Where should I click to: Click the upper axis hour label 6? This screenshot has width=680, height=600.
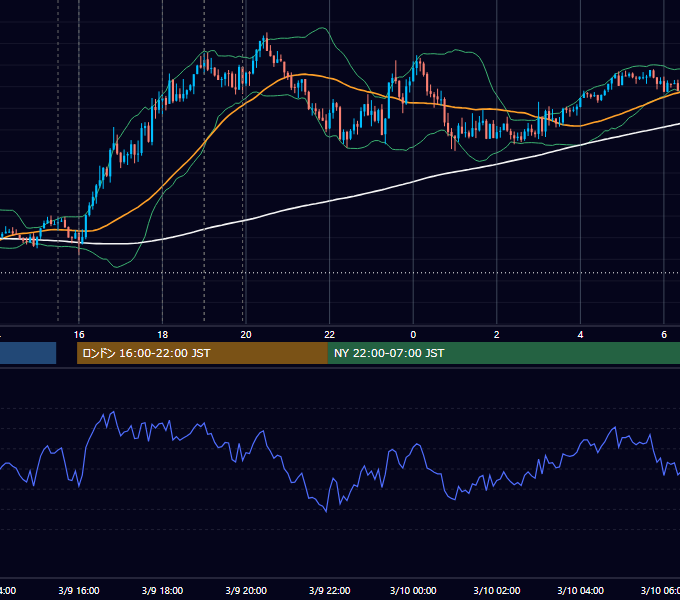click(664, 335)
